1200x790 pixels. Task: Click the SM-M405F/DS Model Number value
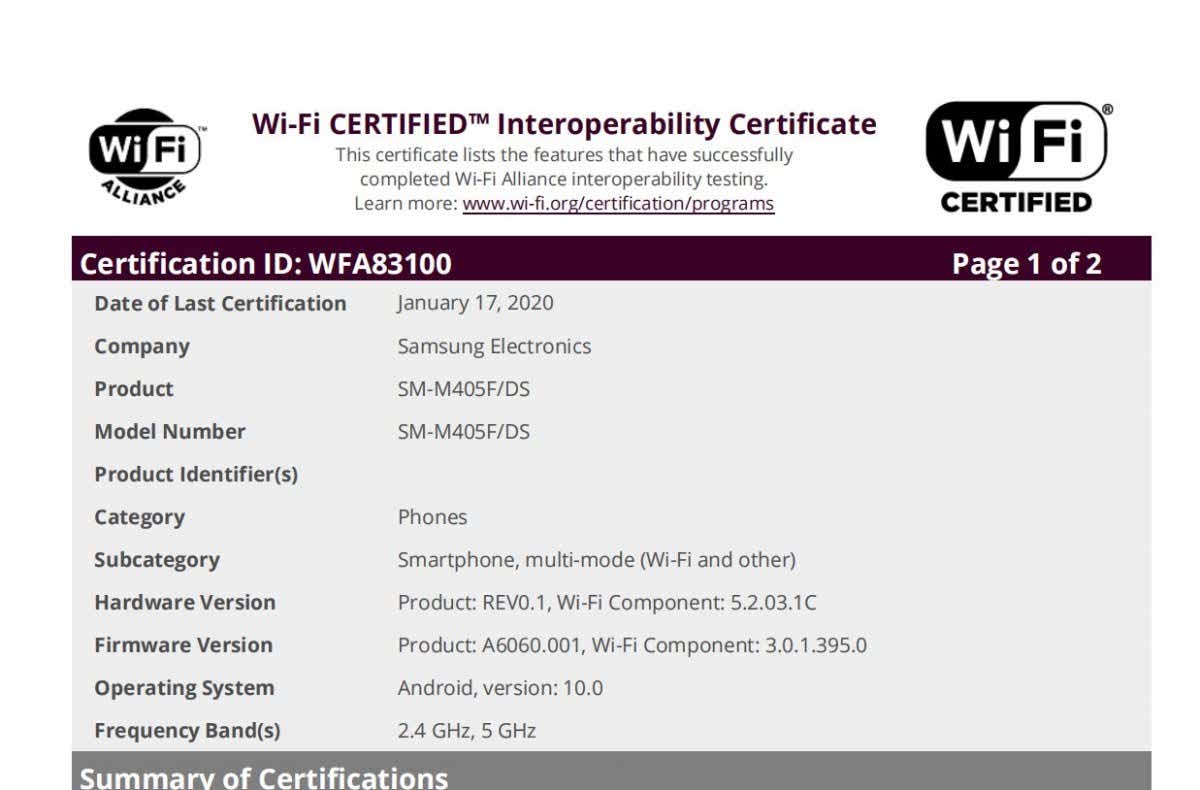click(x=463, y=432)
